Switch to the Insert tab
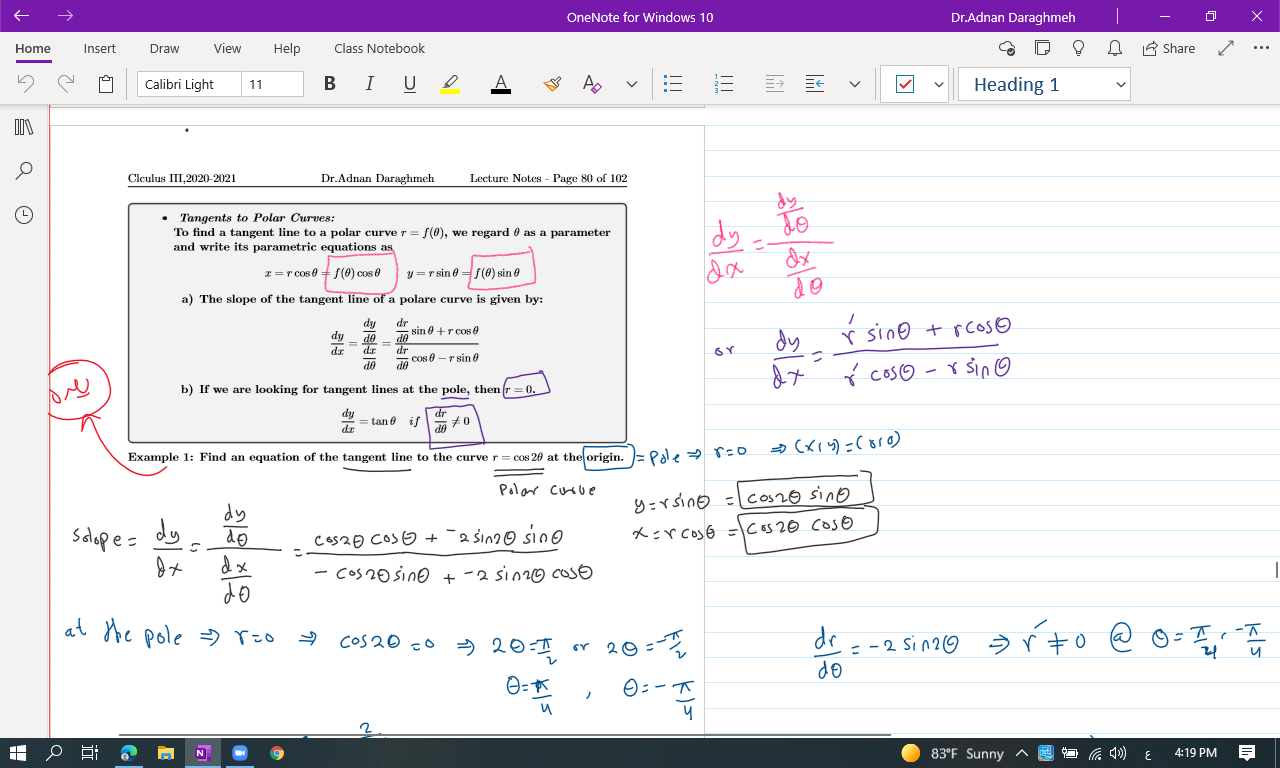Screen dimensions: 1280x768 click(99, 48)
